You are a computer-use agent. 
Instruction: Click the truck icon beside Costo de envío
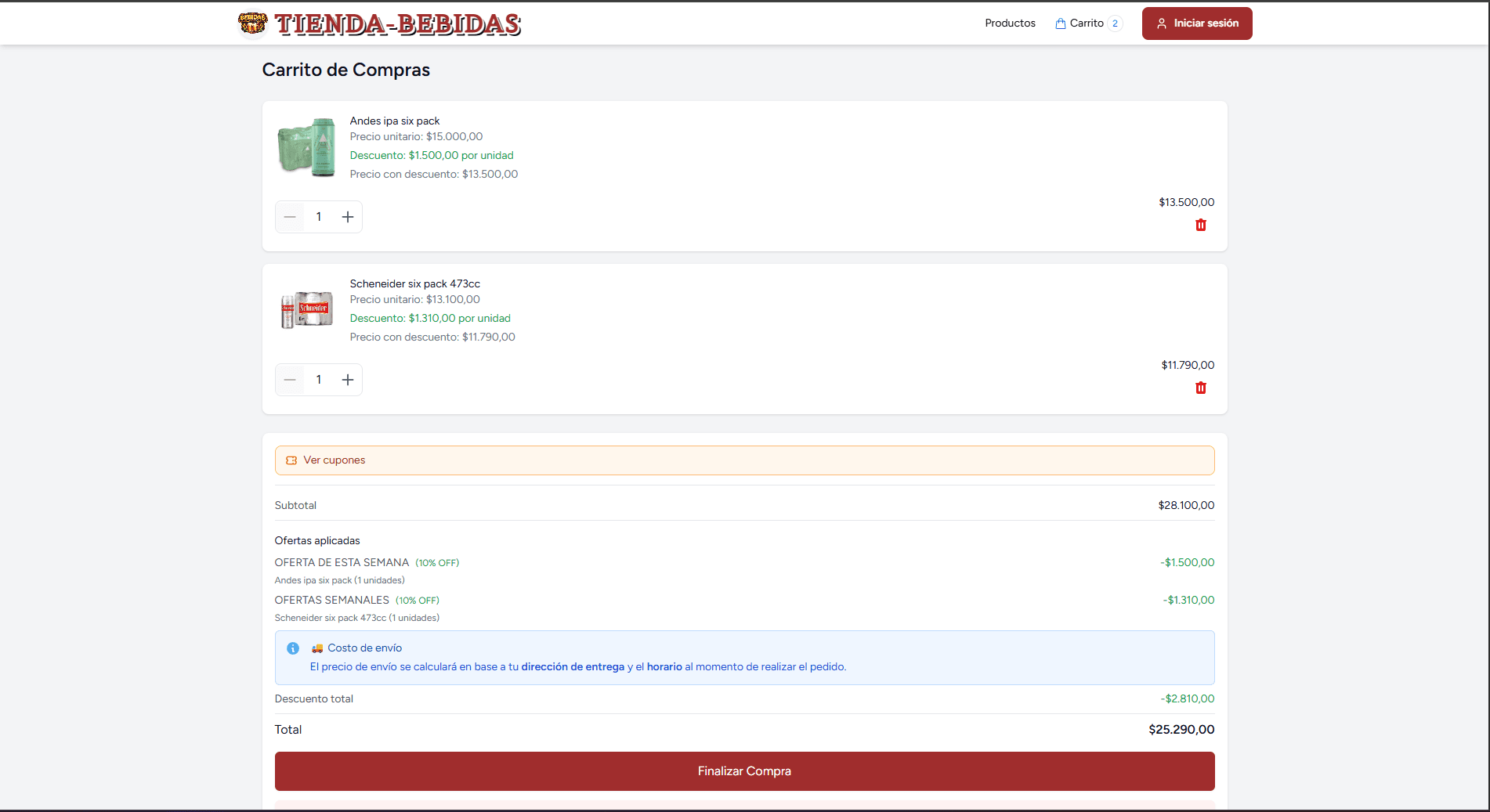pyautogui.click(x=316, y=648)
